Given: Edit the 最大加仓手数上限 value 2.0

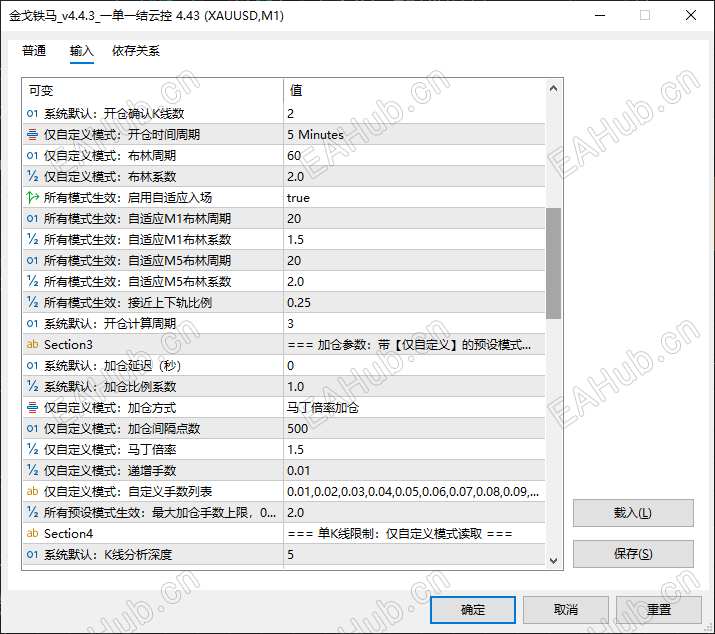Looking at the screenshot, I should tap(414, 512).
